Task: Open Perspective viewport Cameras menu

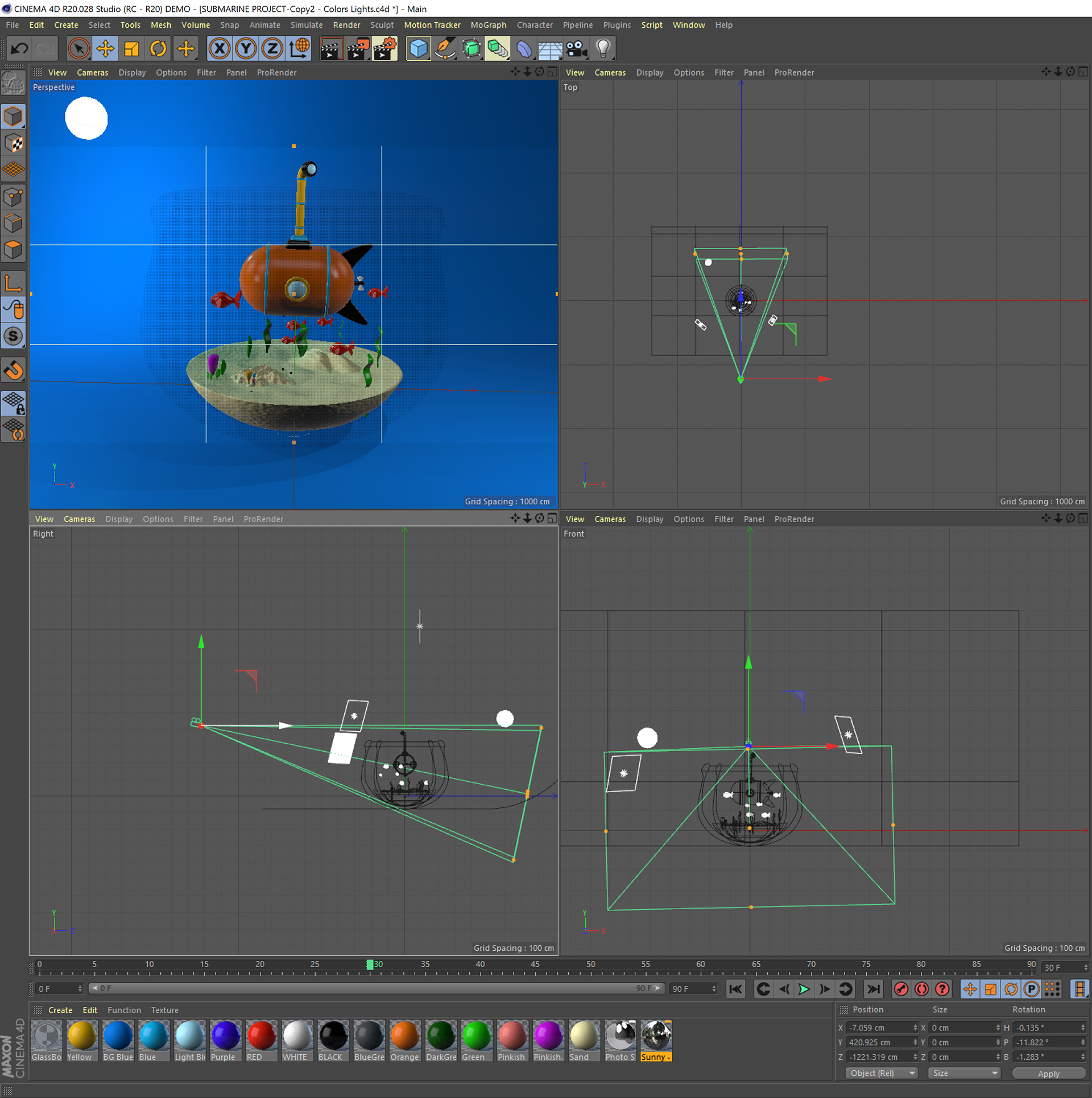Action: point(92,73)
